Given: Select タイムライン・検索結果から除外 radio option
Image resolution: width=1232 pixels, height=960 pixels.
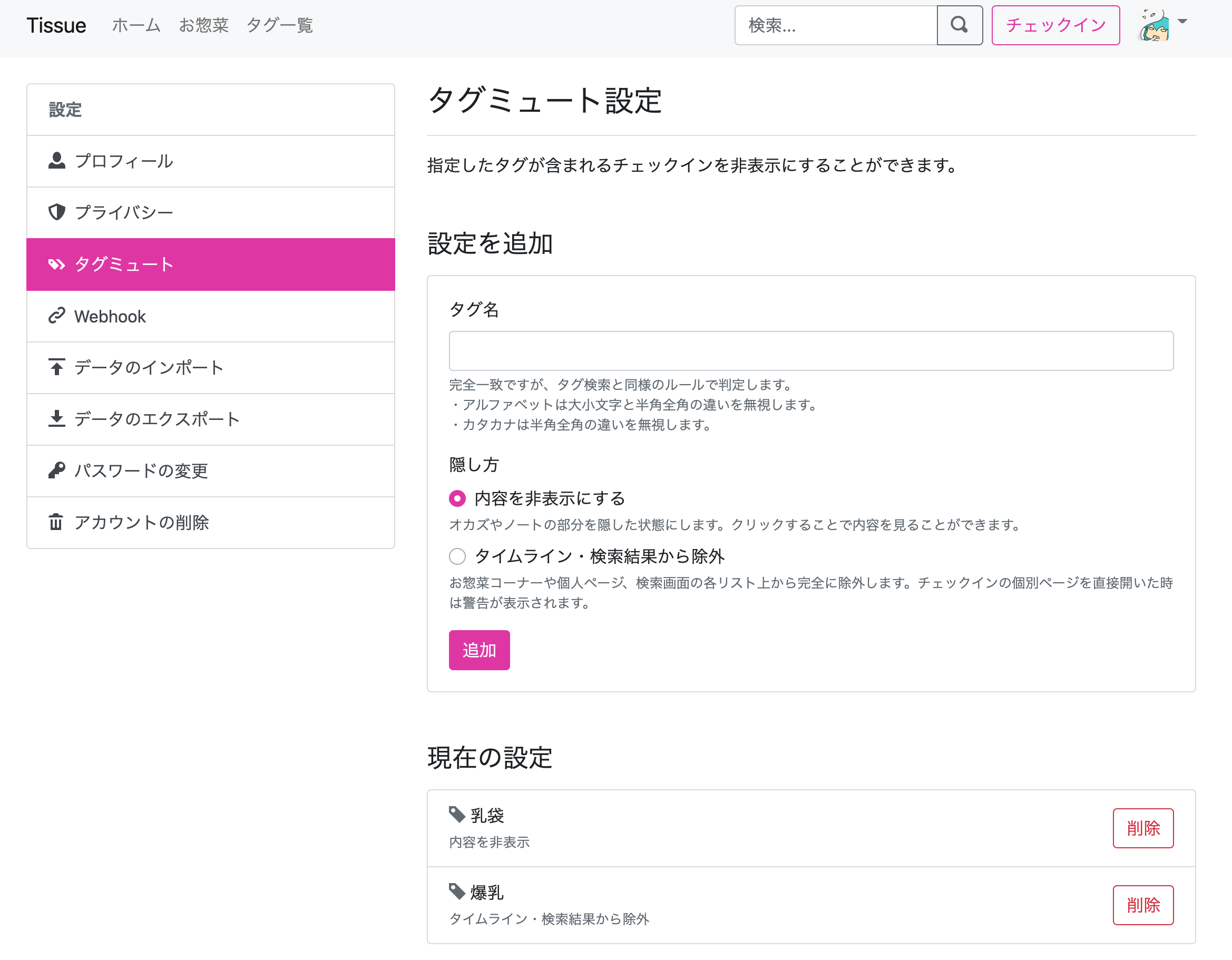Looking at the screenshot, I should (457, 557).
